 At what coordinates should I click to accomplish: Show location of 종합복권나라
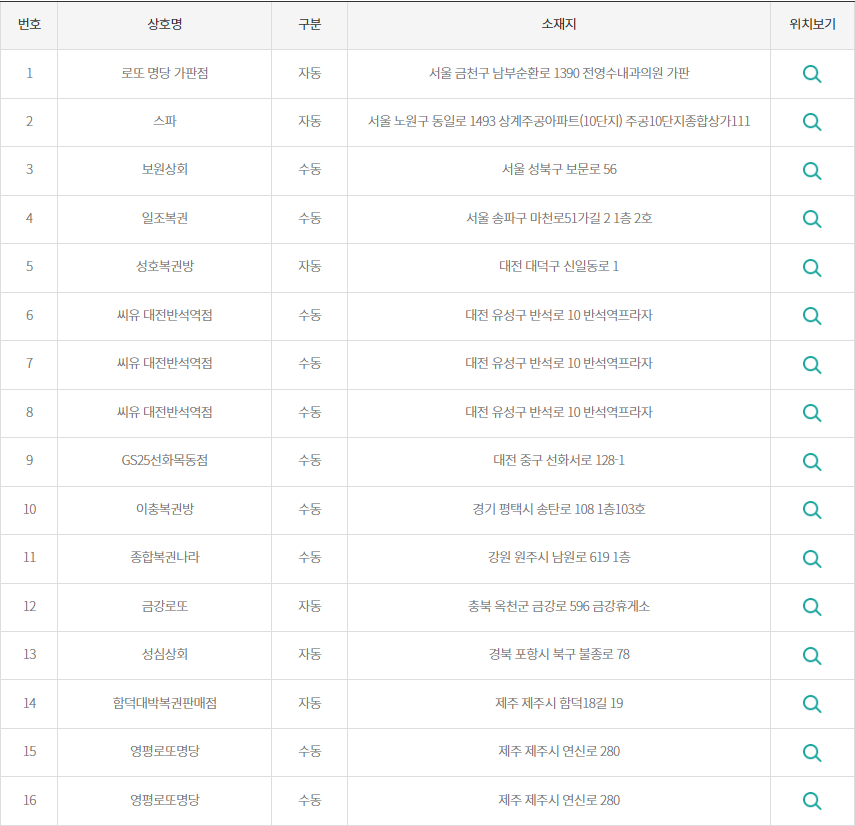[x=812, y=558]
